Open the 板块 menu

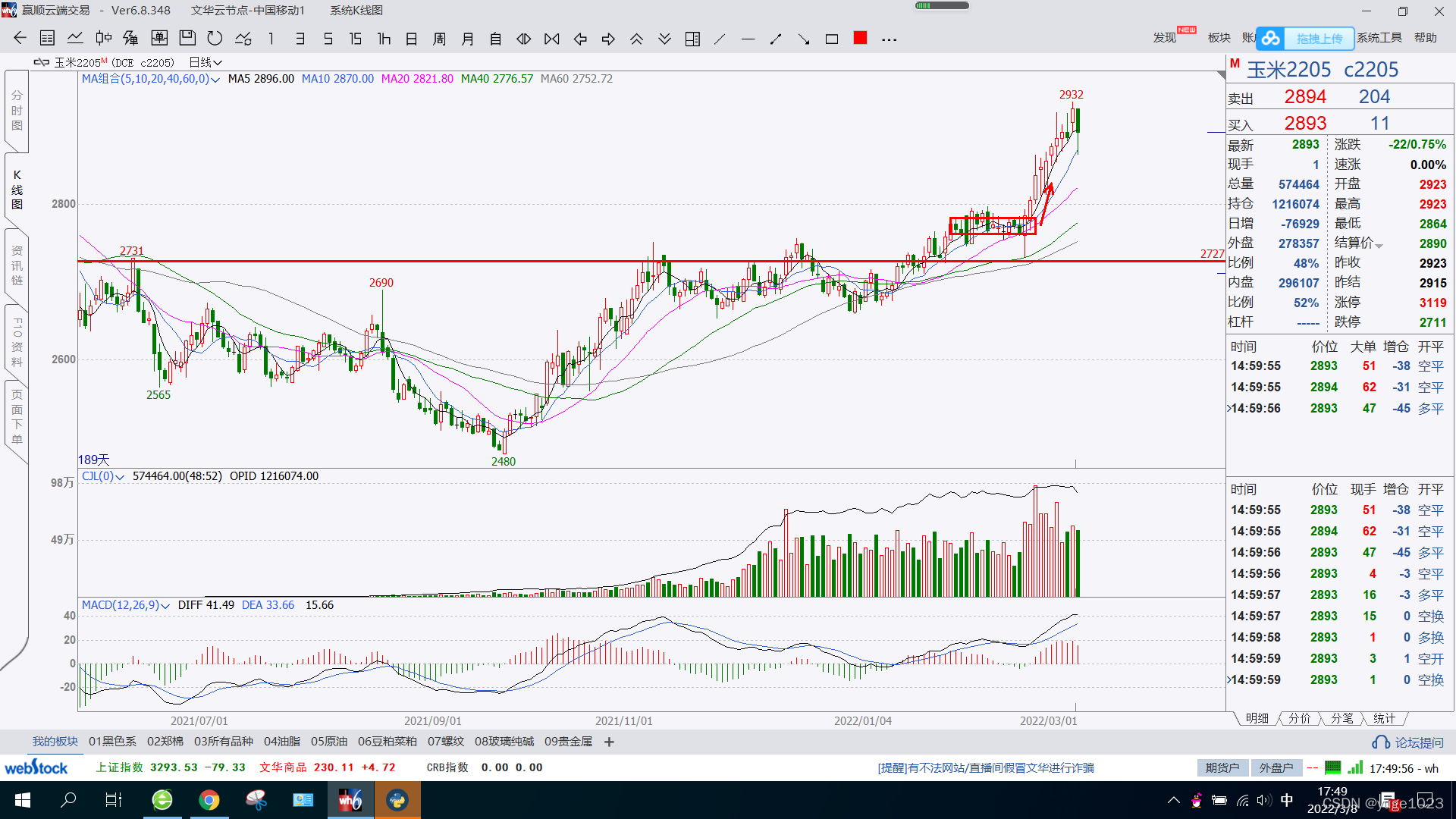(1219, 38)
